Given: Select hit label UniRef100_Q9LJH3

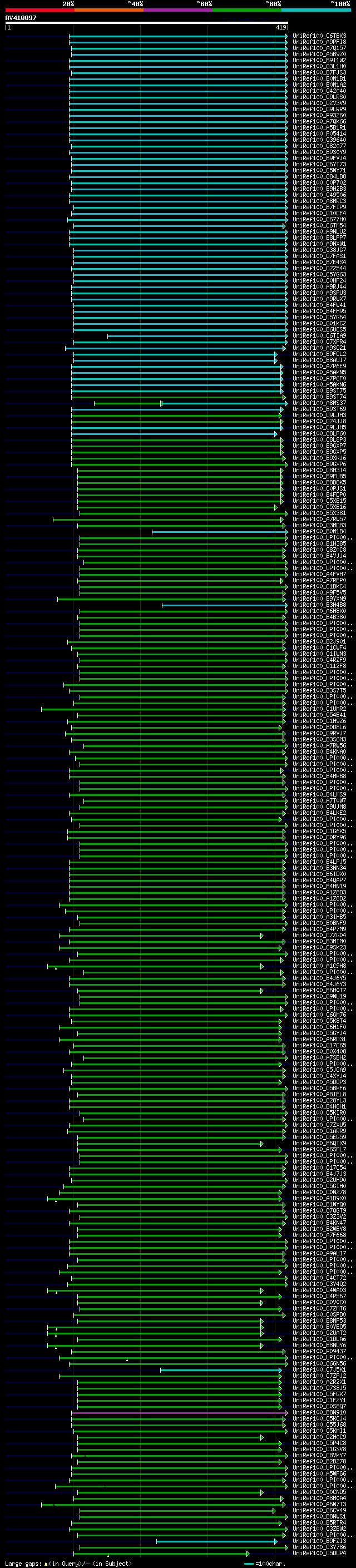Looking at the screenshot, I should click(x=319, y=416).
